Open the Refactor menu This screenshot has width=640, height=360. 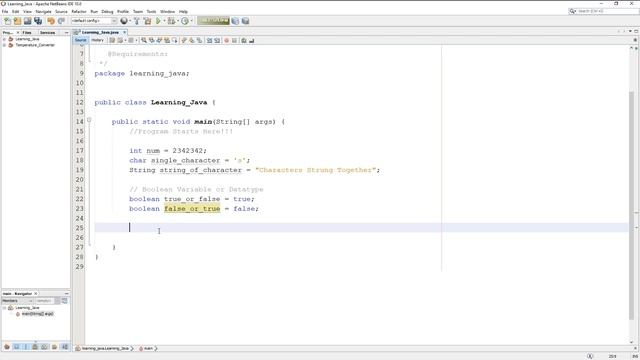[79, 11]
